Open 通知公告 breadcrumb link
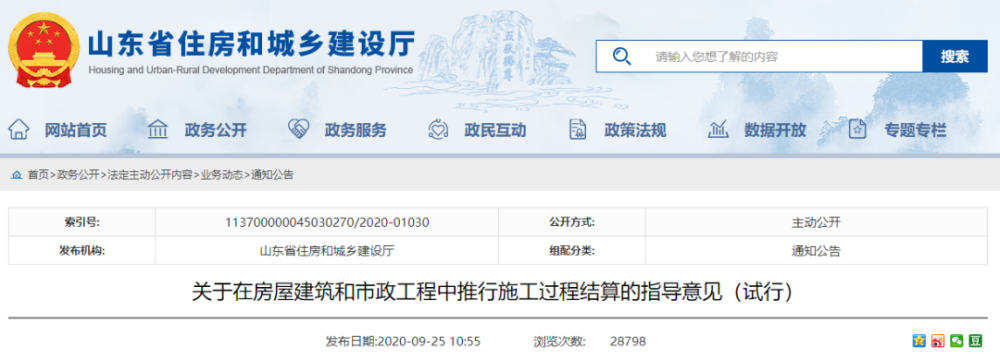Image resolution: width=1000 pixels, height=362 pixels. 272,175
